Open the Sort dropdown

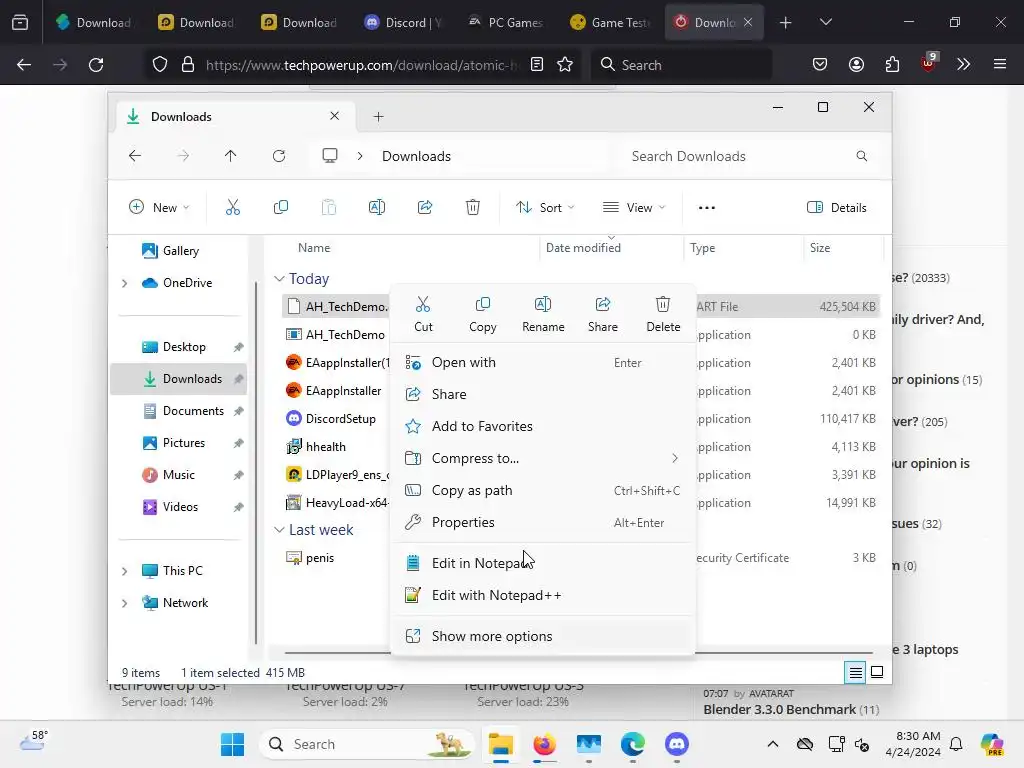coord(545,208)
